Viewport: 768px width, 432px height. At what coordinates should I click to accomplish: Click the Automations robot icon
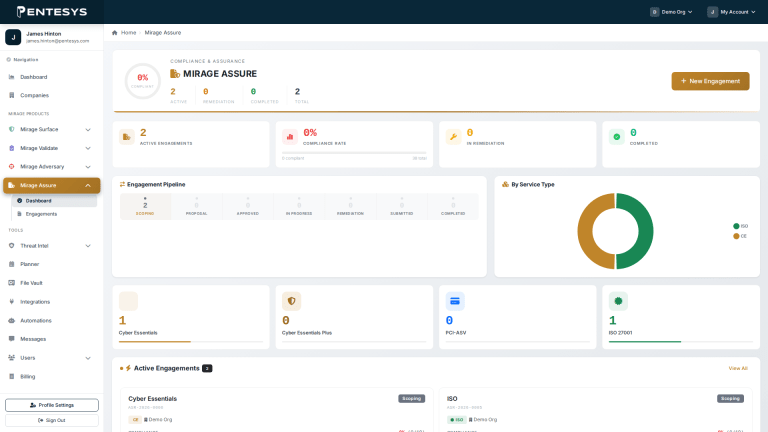[12, 320]
